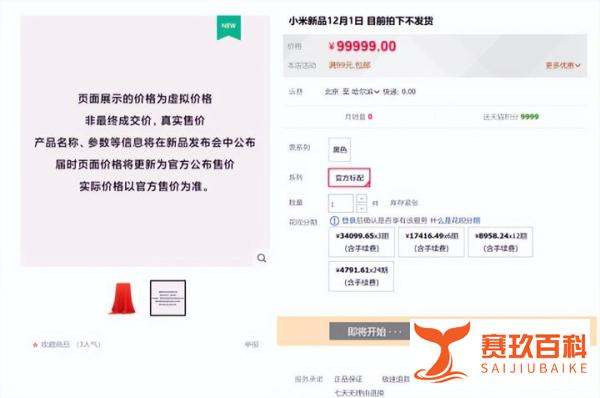Click the 快递: 0.00 shipping fee text
Image resolution: width=600 pixels, height=398 pixels.
click(x=399, y=91)
